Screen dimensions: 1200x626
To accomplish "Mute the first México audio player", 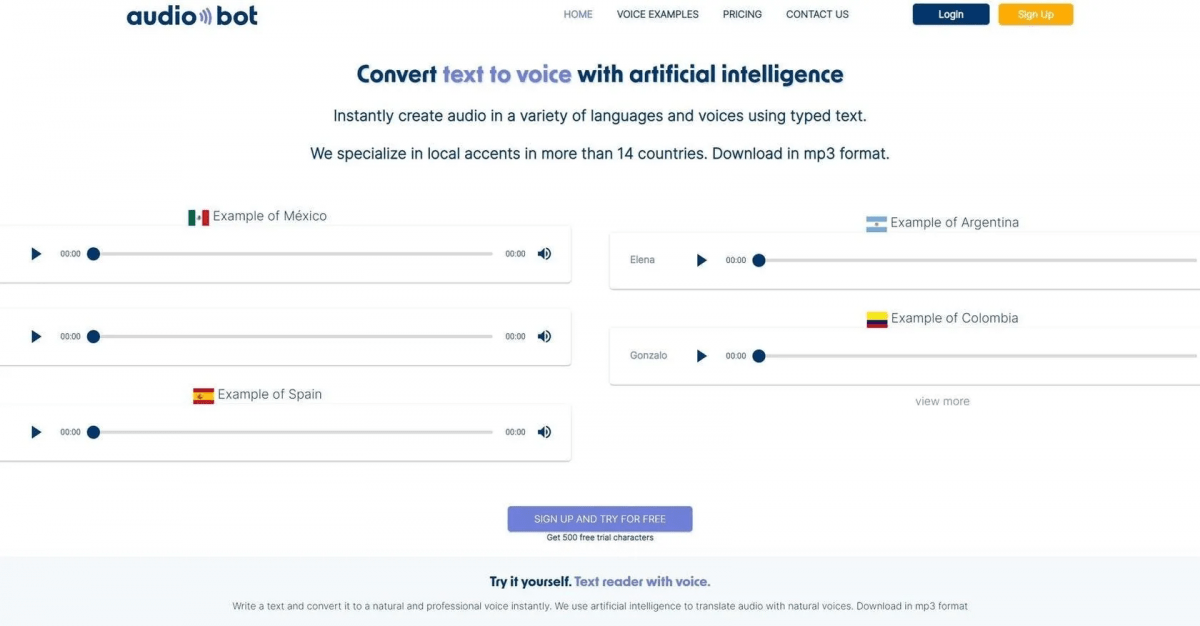I will click(544, 254).
